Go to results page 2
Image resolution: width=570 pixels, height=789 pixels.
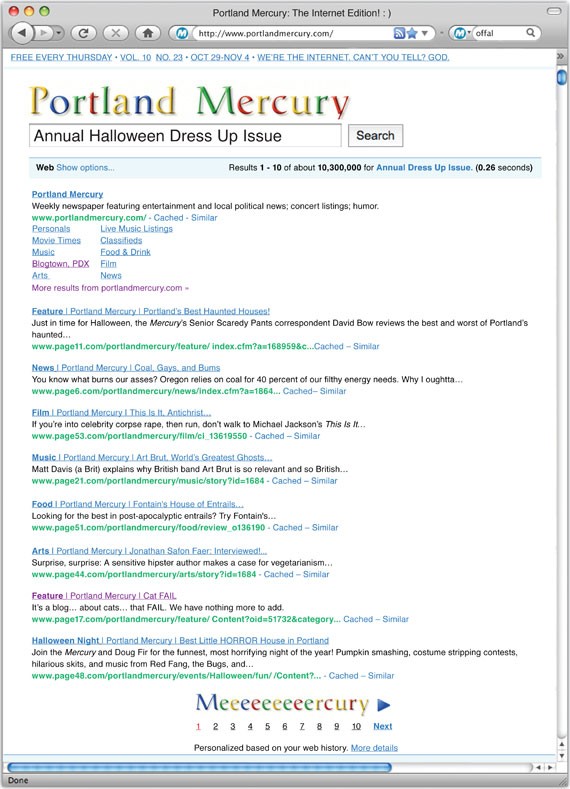pos(215,726)
